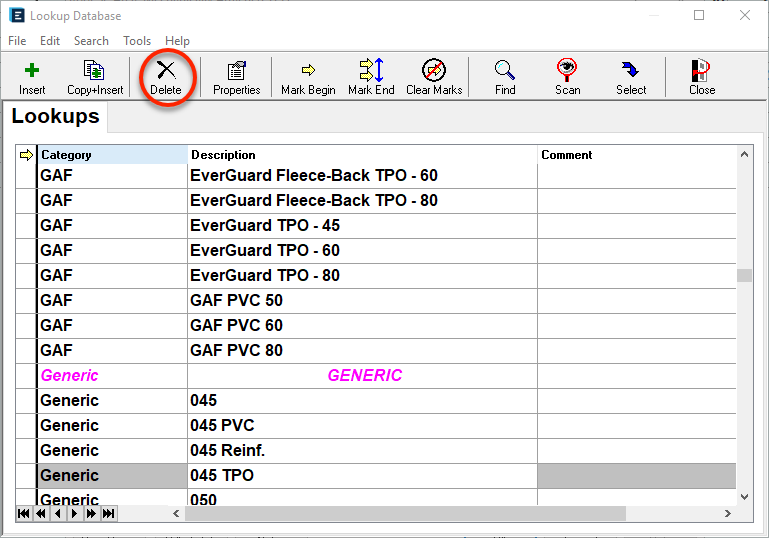Select EverGuard TPO - 60 cell
The image size is (769, 538).
(x=362, y=251)
